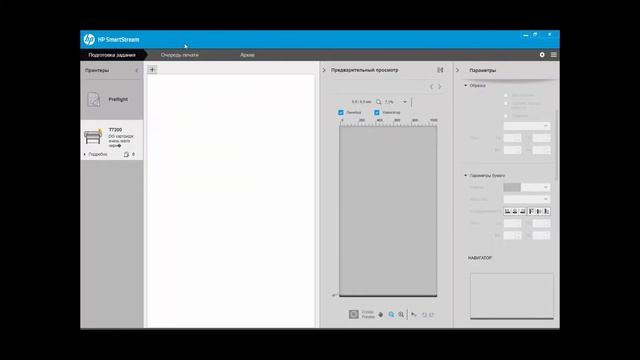Select the T7200 printer entry
This screenshot has height=360, width=640.
point(112,140)
